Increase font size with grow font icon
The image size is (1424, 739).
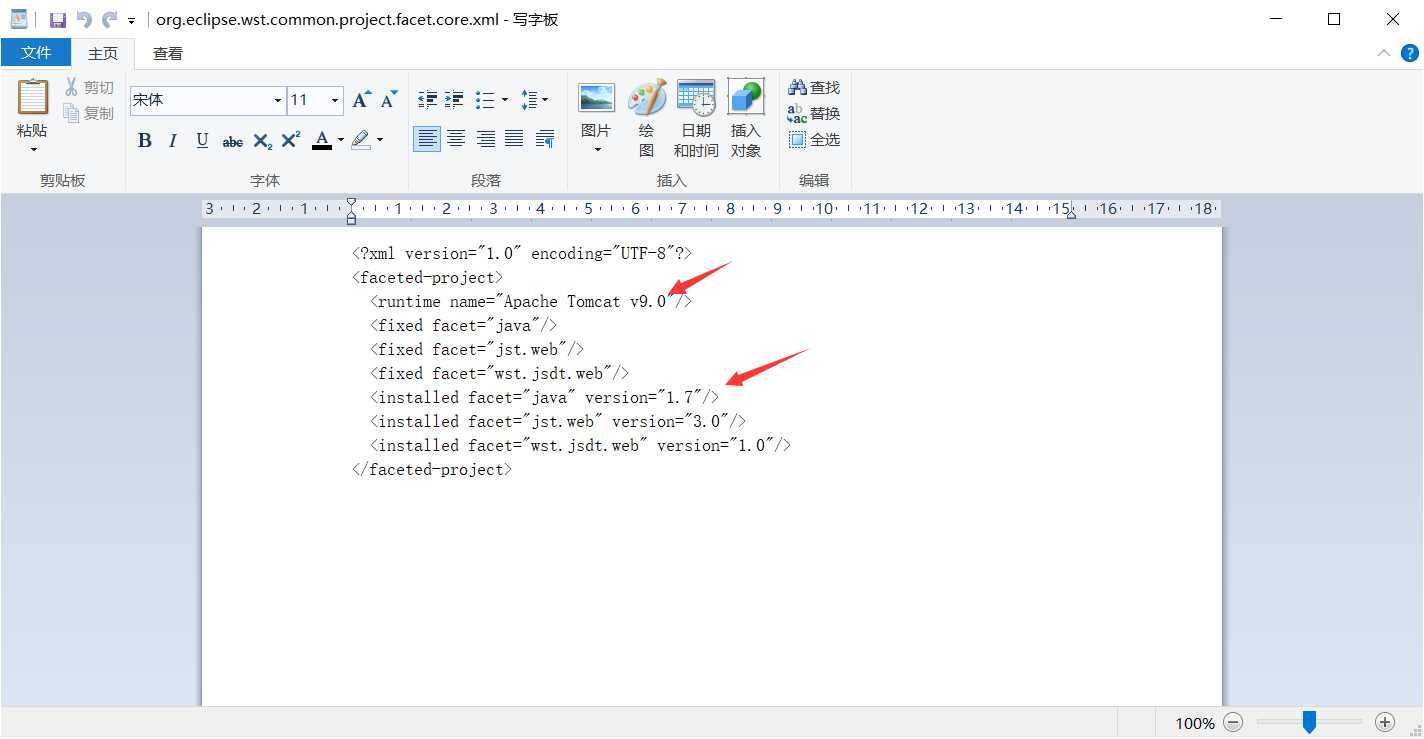[x=362, y=99]
